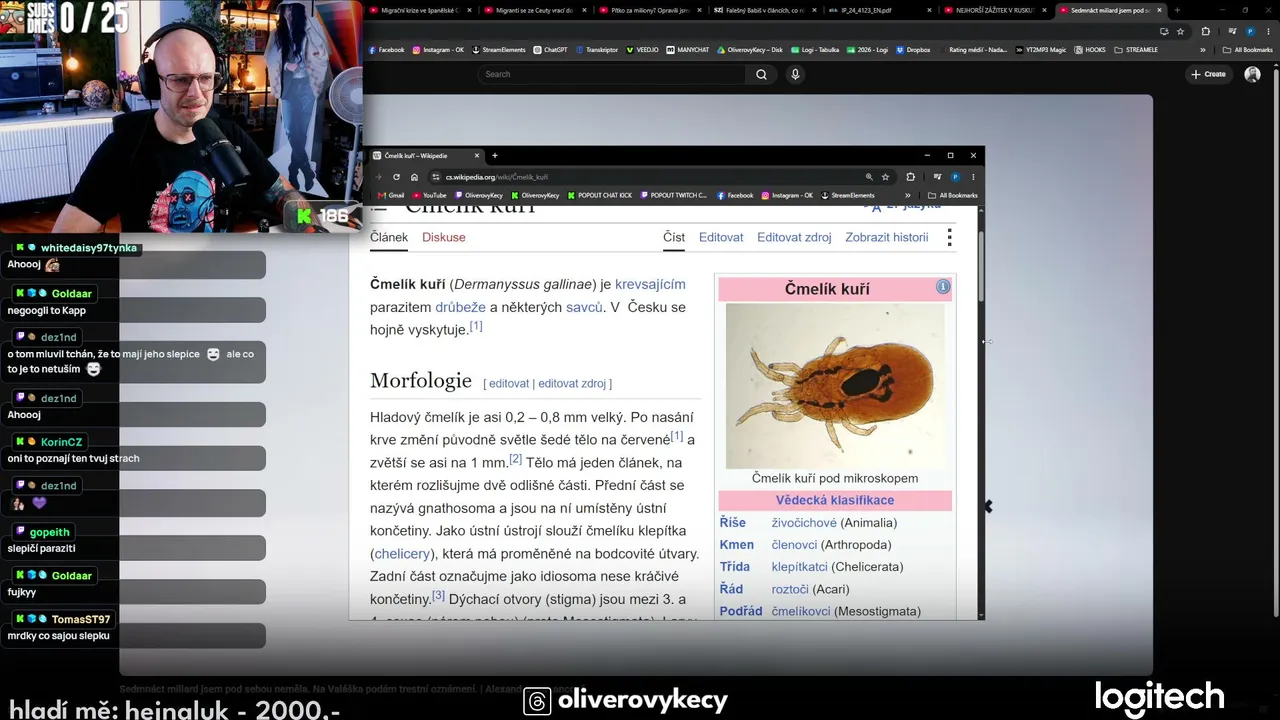Follow the členovci link in infobox
The width and height of the screenshot is (1280, 720).
click(794, 545)
